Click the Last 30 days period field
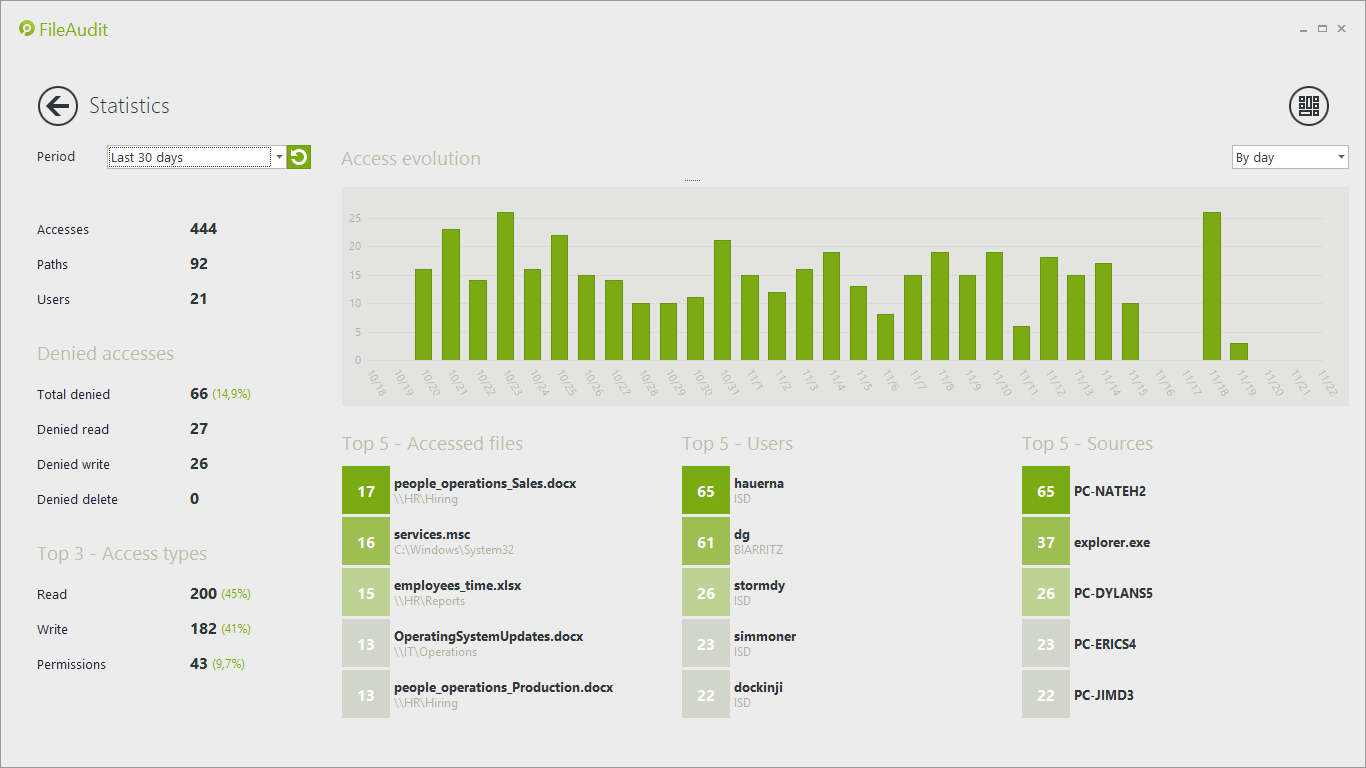 point(189,157)
